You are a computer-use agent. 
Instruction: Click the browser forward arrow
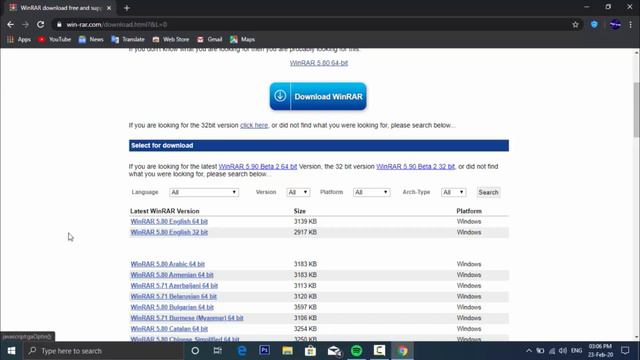(x=25, y=24)
